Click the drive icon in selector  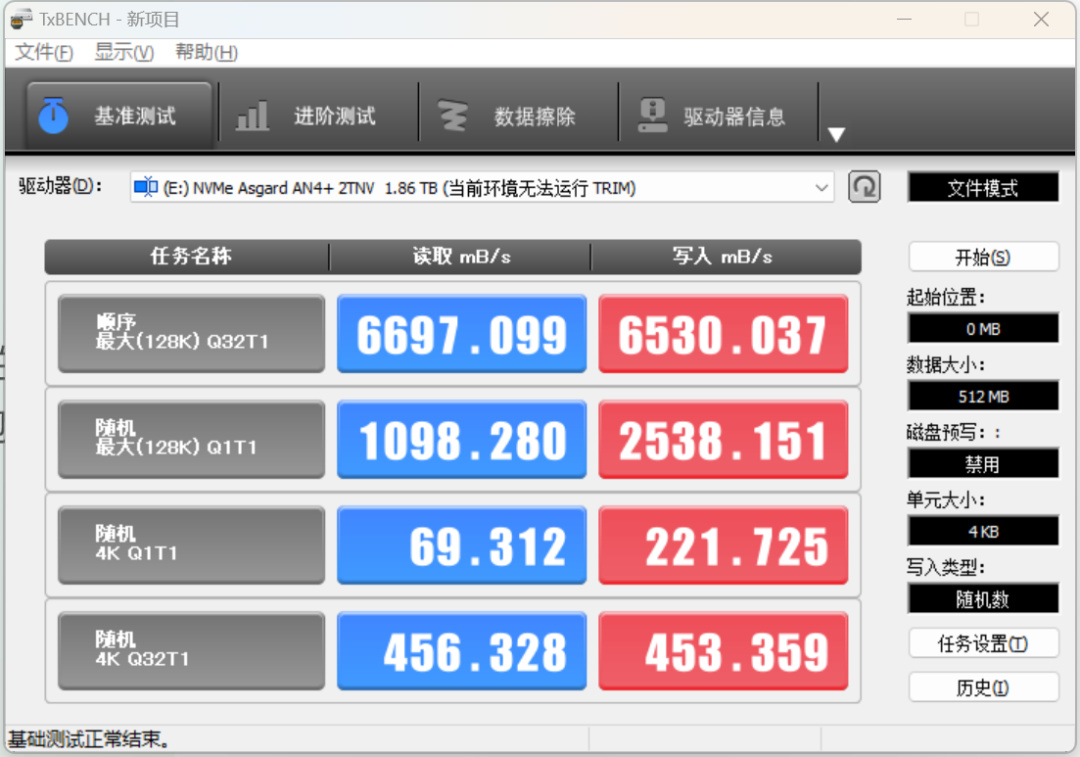(145, 187)
